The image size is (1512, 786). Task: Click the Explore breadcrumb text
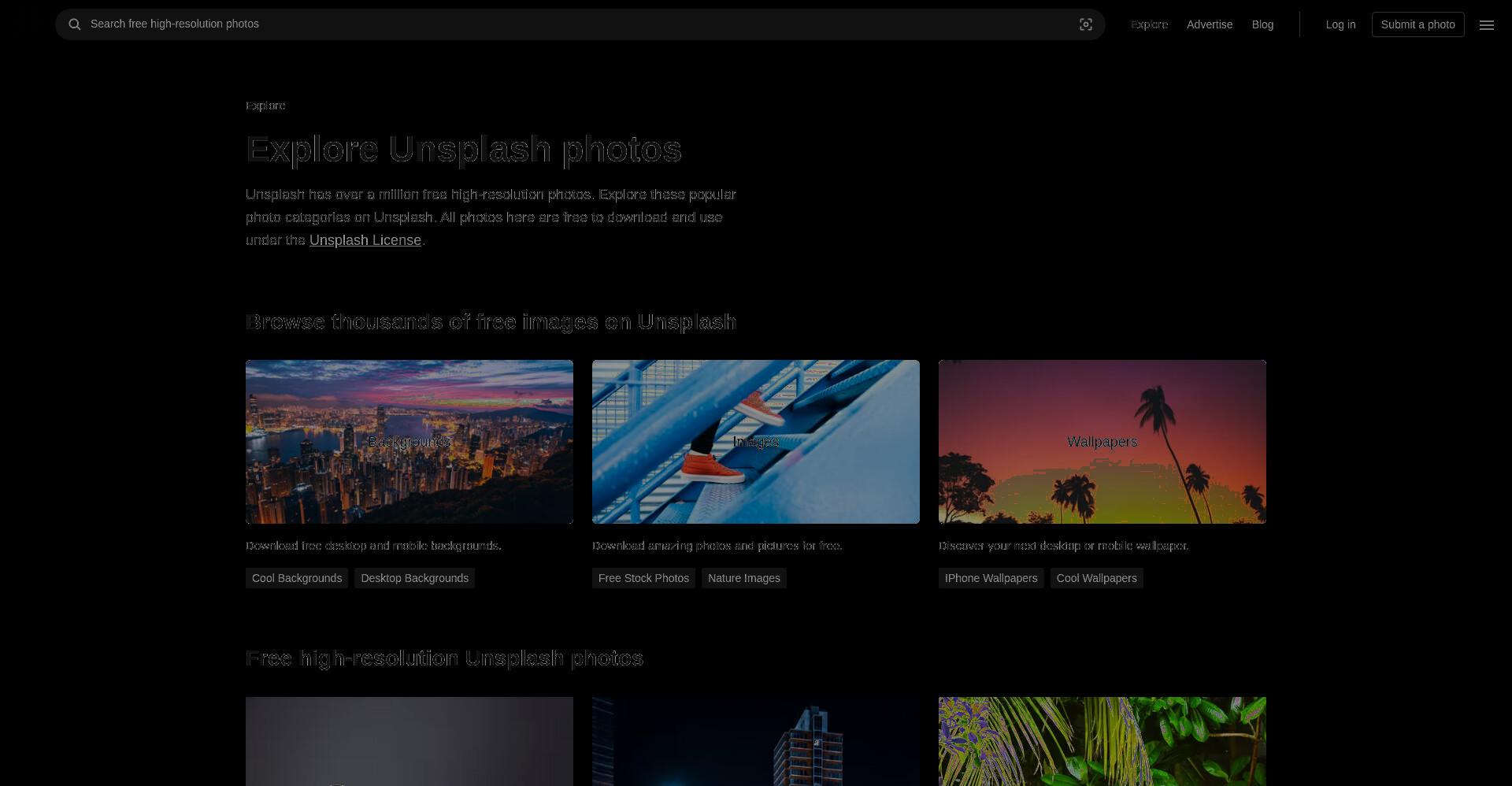pyautogui.click(x=265, y=106)
